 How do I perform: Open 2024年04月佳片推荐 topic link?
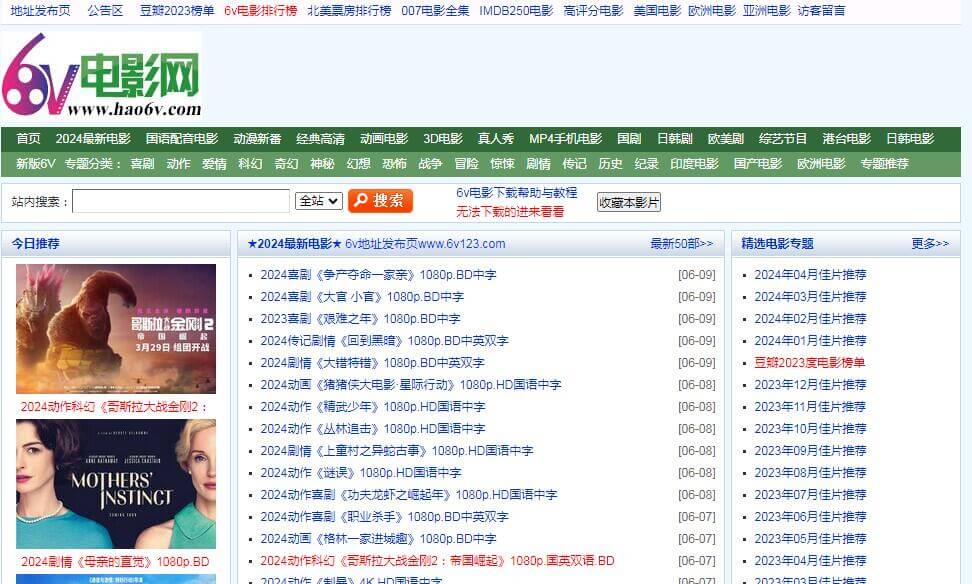coord(810,275)
